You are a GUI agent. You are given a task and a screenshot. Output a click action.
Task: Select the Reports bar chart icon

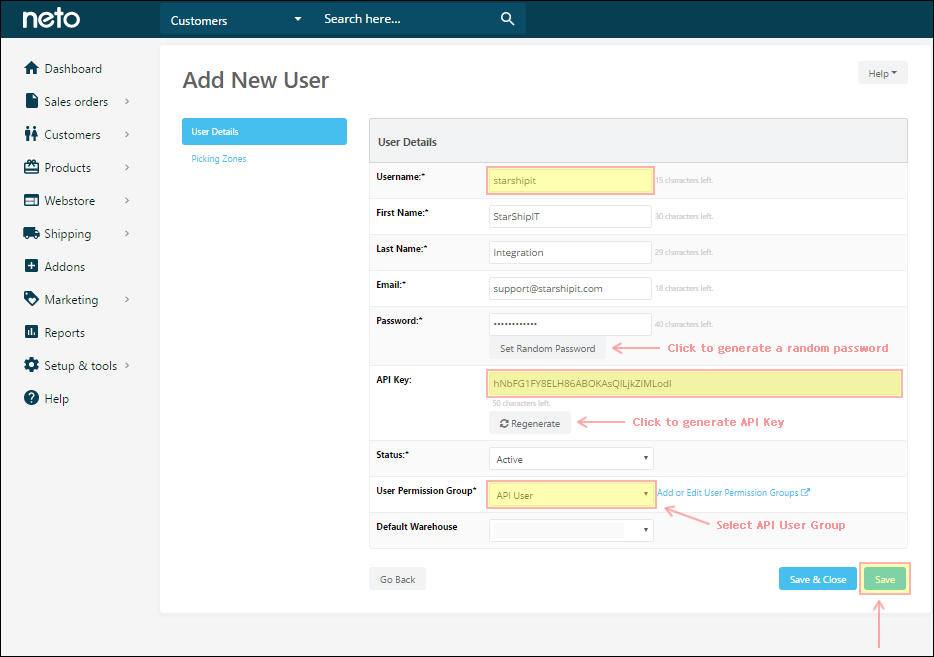(33, 332)
